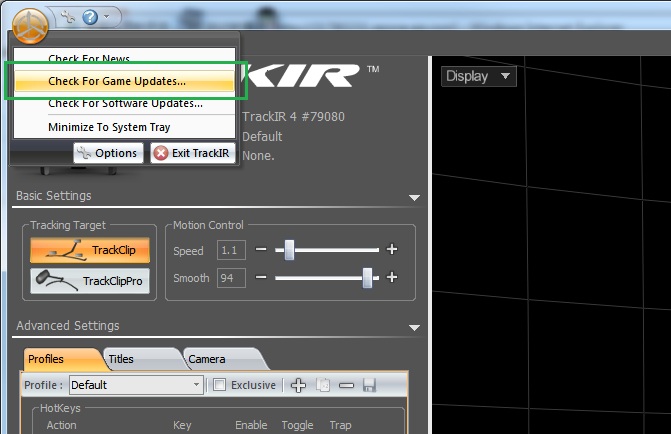Save profile with the floppy disk icon
Viewport: 671px width, 434px height.
tap(369, 385)
